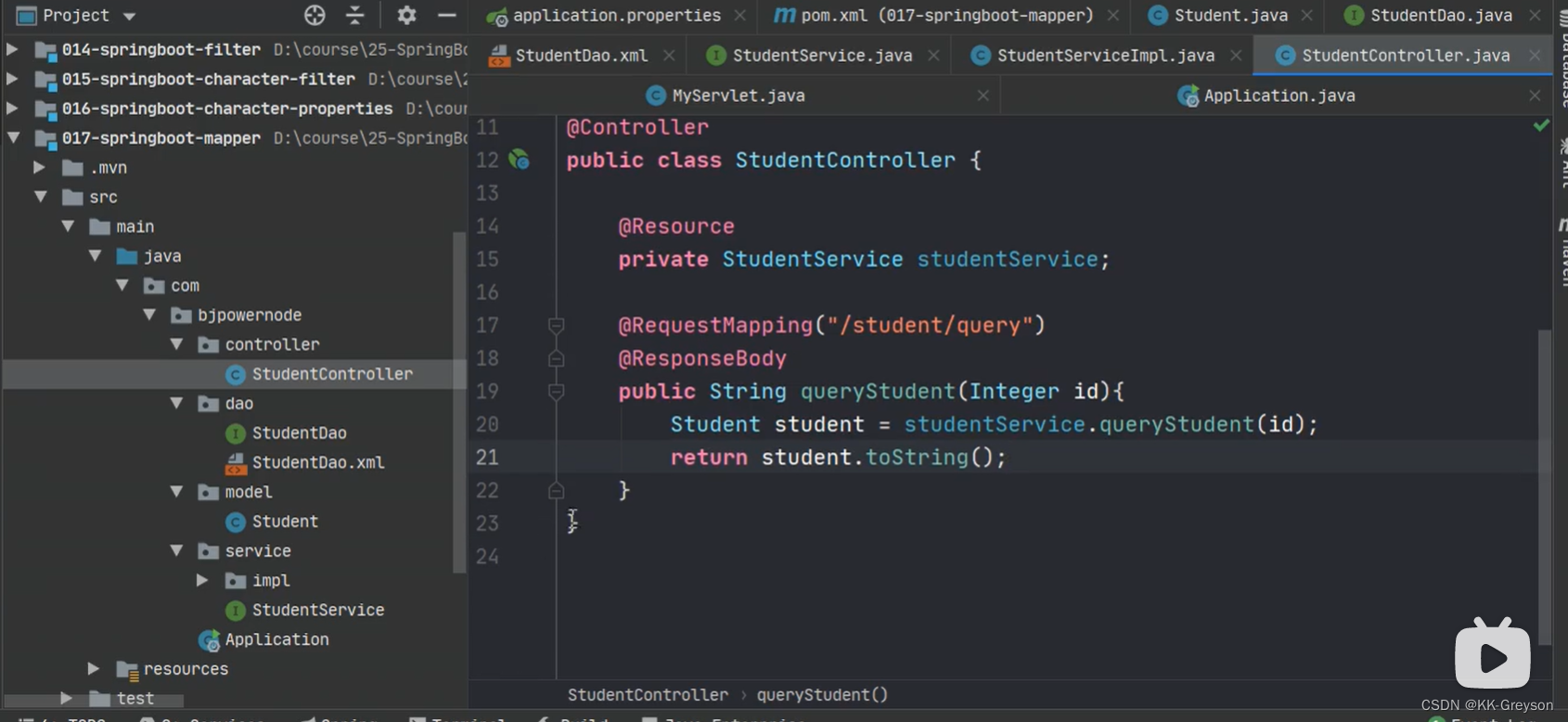This screenshot has height=722, width=1568.
Task: Expand the 015-springboot-character-filter module
Action: click(12, 79)
